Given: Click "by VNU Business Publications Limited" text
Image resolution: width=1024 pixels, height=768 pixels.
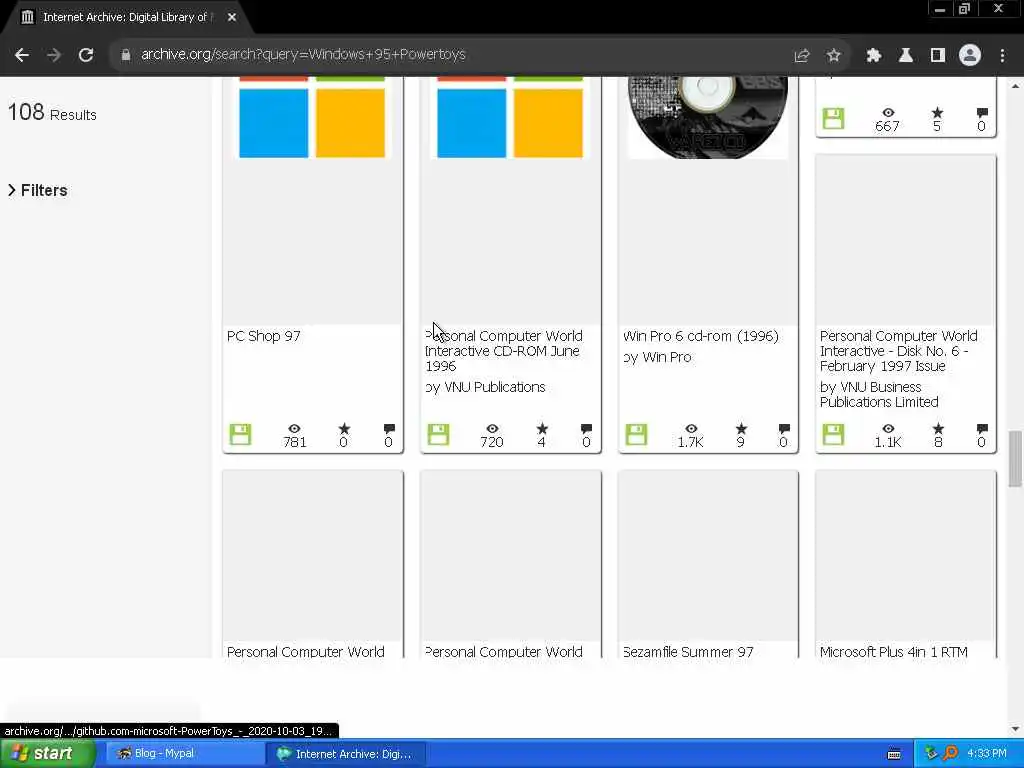Looking at the screenshot, I should point(879,394).
